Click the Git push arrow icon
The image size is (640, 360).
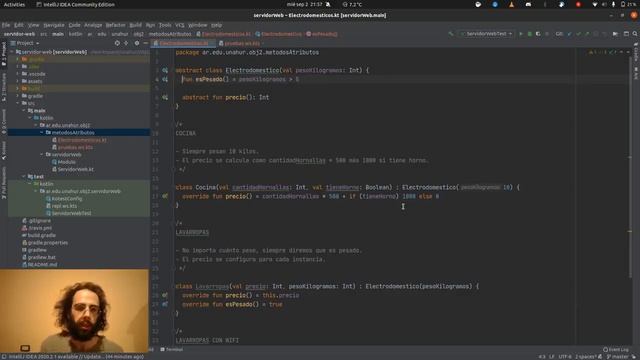pyautogui.click(x=587, y=34)
